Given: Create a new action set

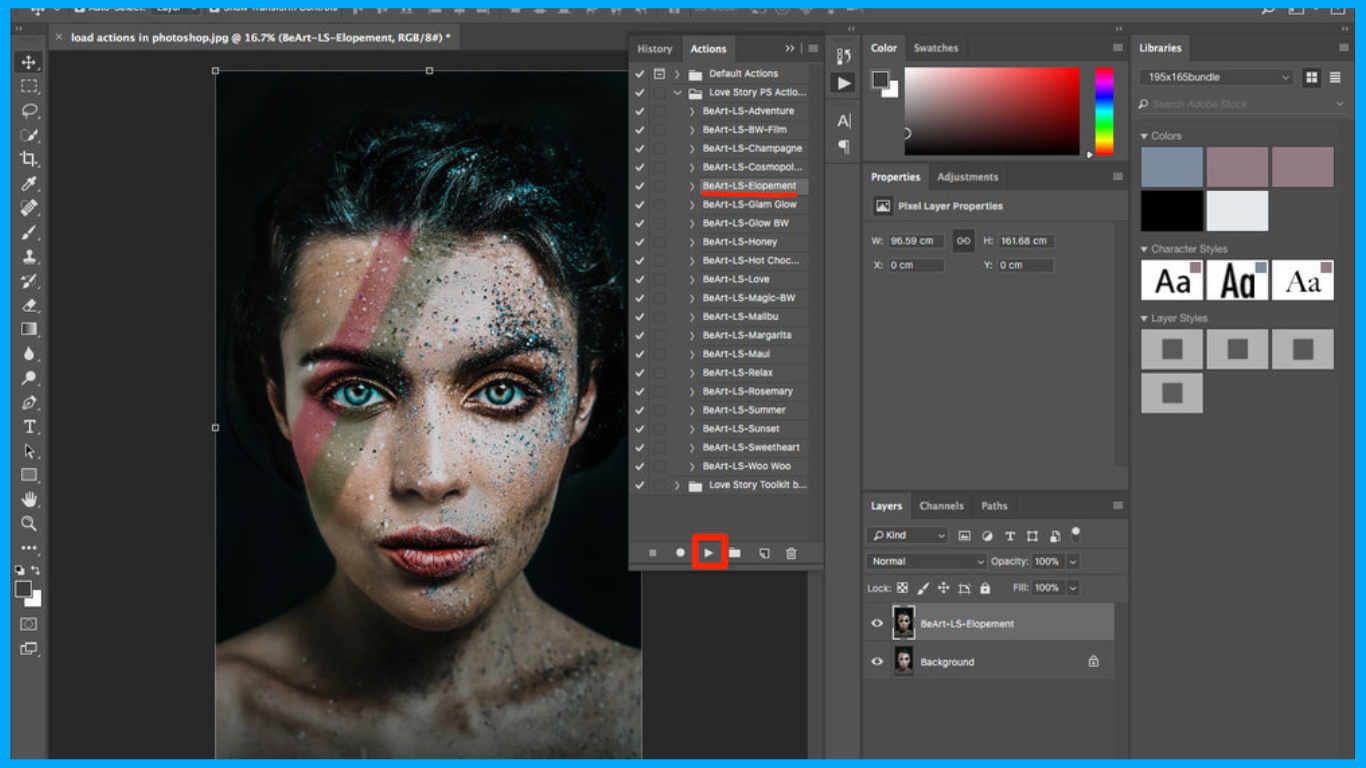Looking at the screenshot, I should click(735, 553).
